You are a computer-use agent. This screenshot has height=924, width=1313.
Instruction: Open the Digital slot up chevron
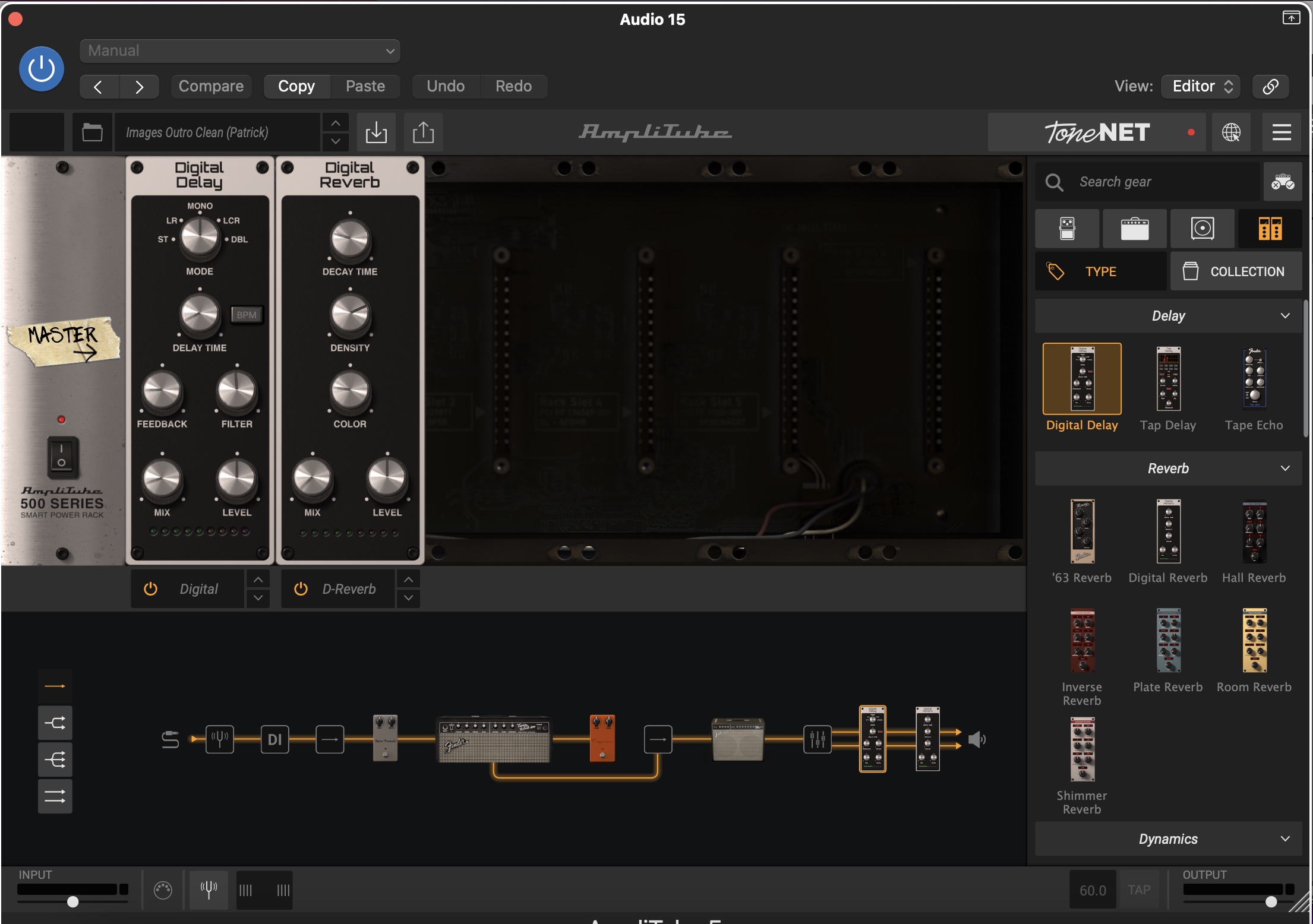click(x=258, y=580)
